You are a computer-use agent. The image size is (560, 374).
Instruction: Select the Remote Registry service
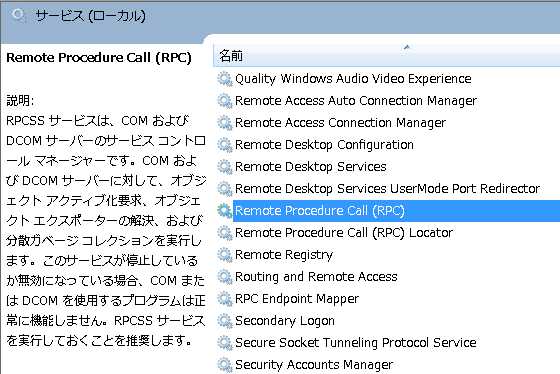click(x=284, y=255)
